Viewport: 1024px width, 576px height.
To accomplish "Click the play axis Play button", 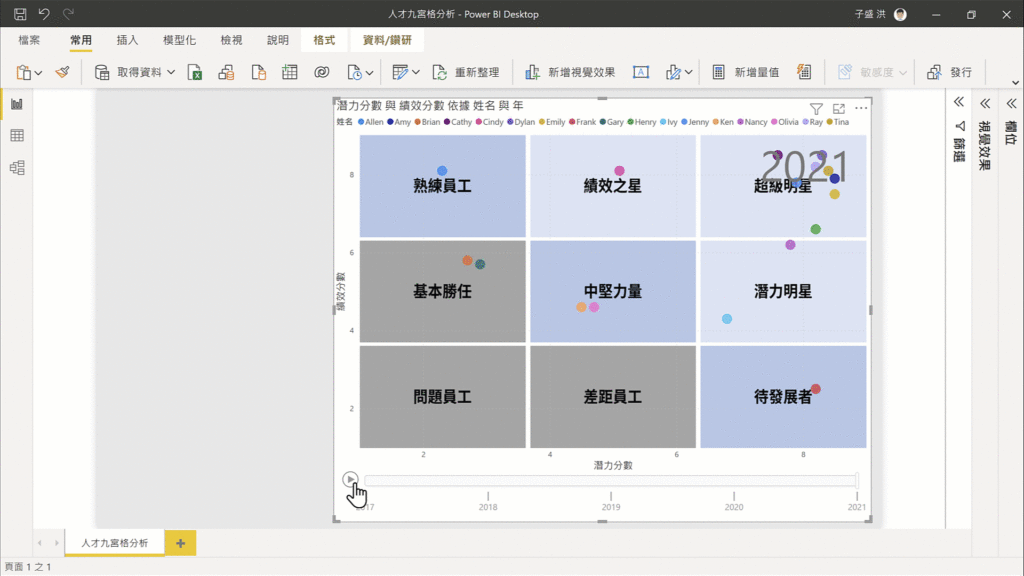I will coord(350,479).
